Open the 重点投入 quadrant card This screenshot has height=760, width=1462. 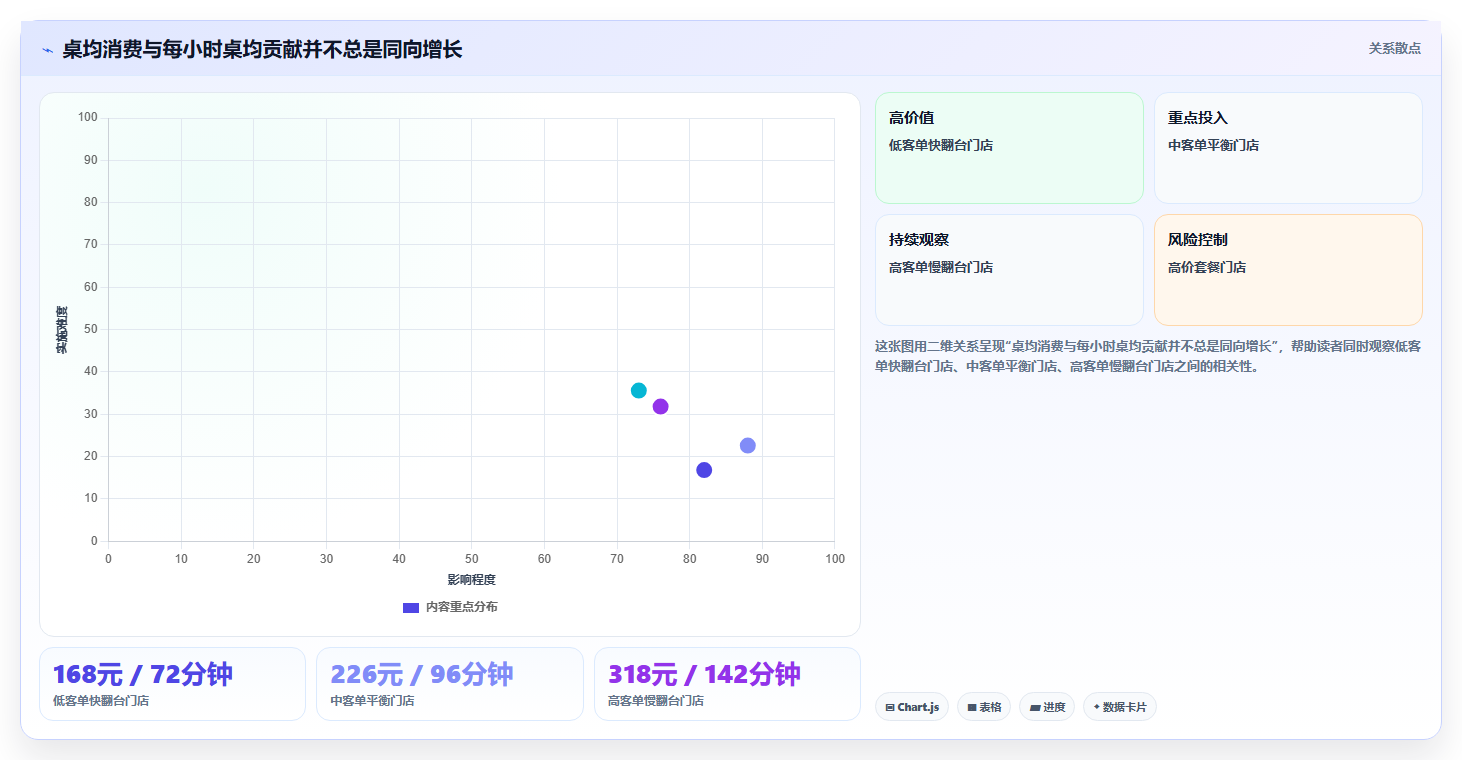pos(1288,148)
